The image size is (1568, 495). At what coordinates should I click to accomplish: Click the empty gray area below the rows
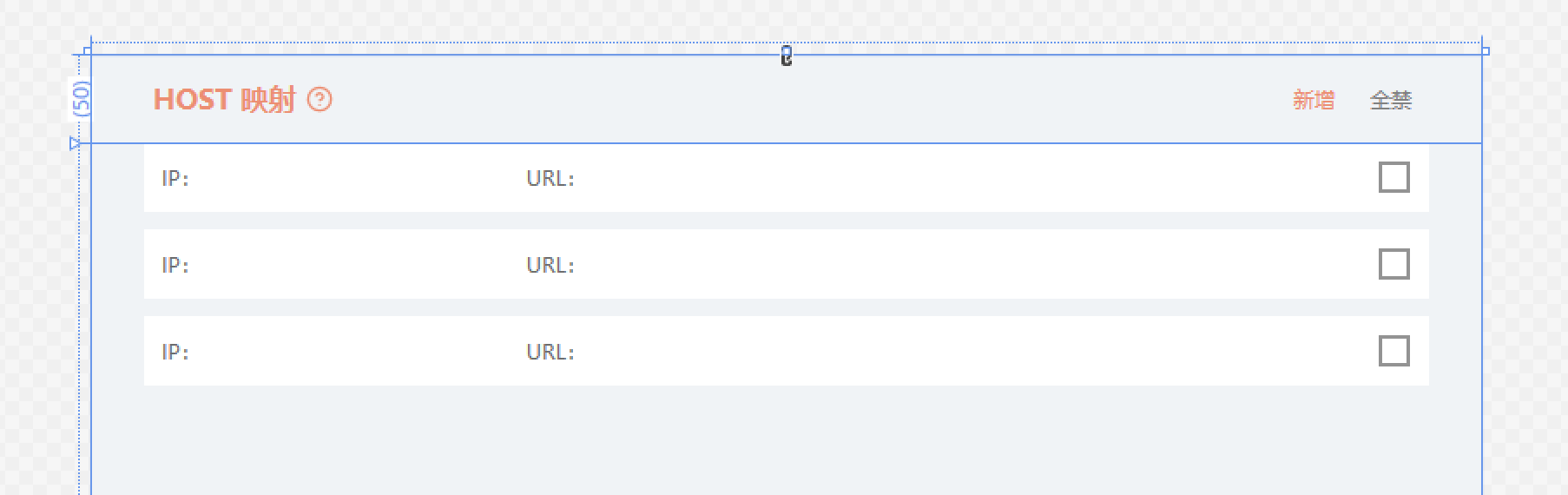(786, 440)
